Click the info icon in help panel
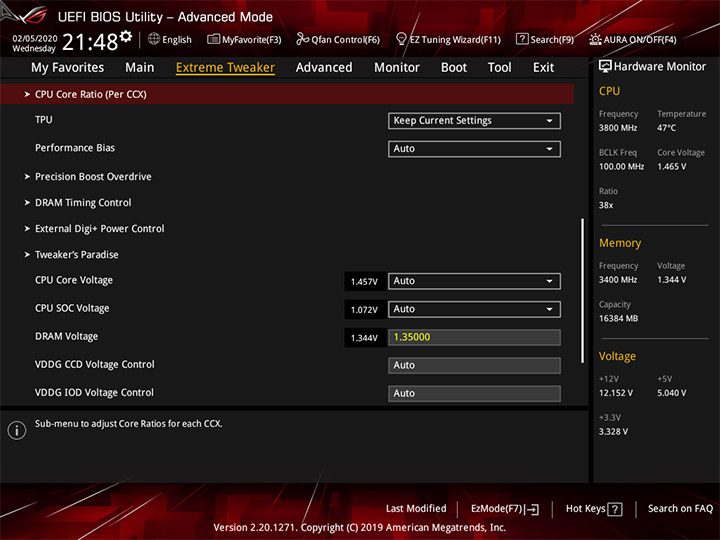This screenshot has height=540, width=720. coord(17,430)
